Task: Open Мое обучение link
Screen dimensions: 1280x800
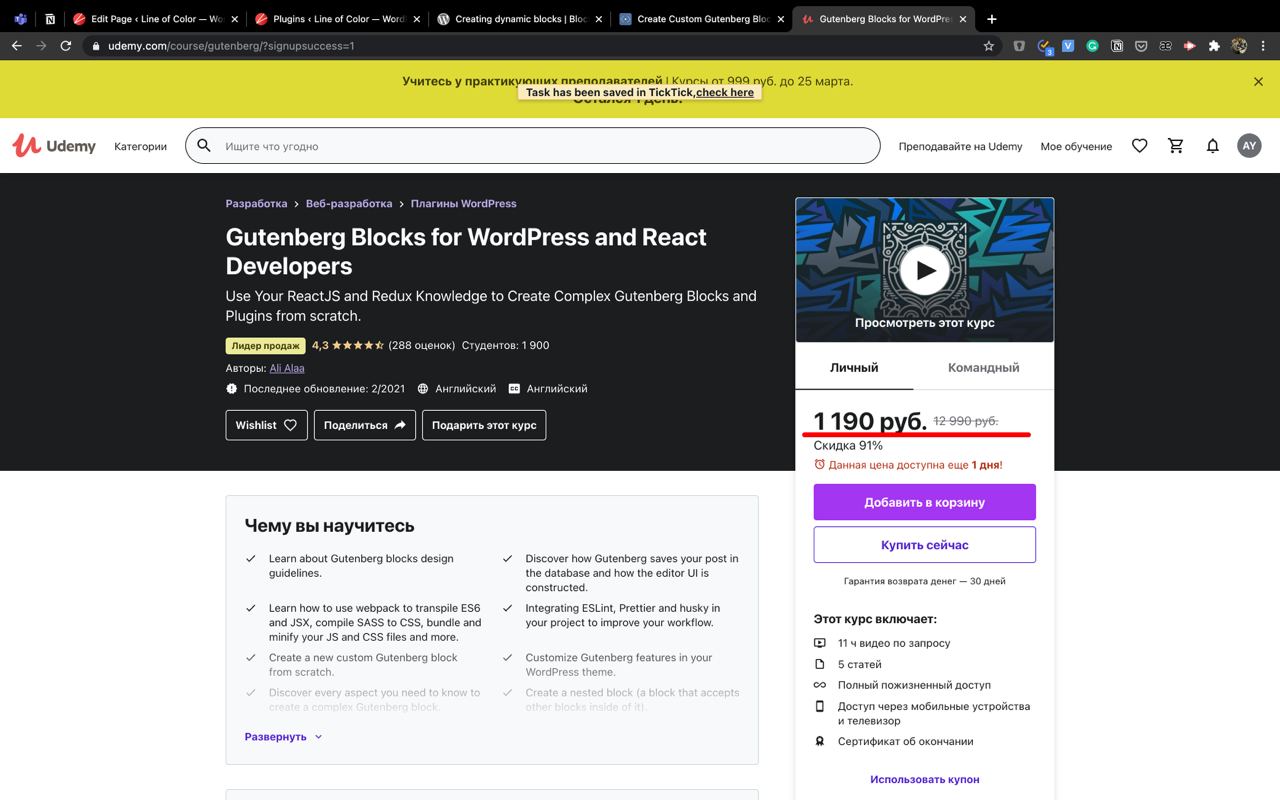Action: click(1076, 146)
